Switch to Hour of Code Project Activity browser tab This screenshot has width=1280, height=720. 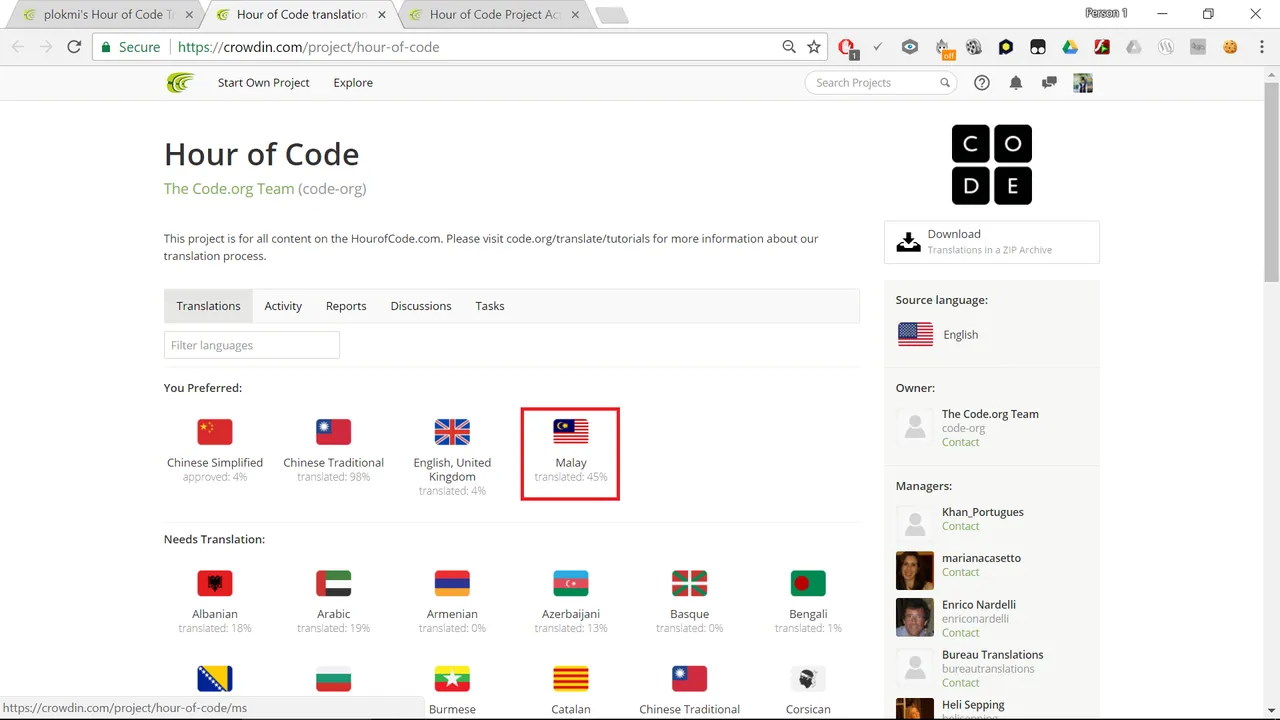495,15
